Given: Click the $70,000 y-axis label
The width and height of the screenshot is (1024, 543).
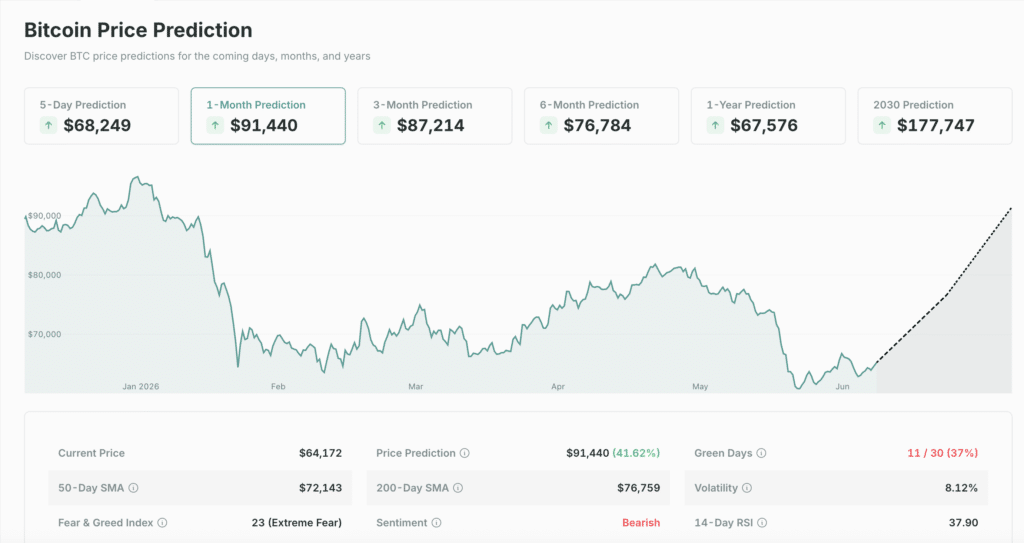Looking at the screenshot, I should tap(44, 334).
